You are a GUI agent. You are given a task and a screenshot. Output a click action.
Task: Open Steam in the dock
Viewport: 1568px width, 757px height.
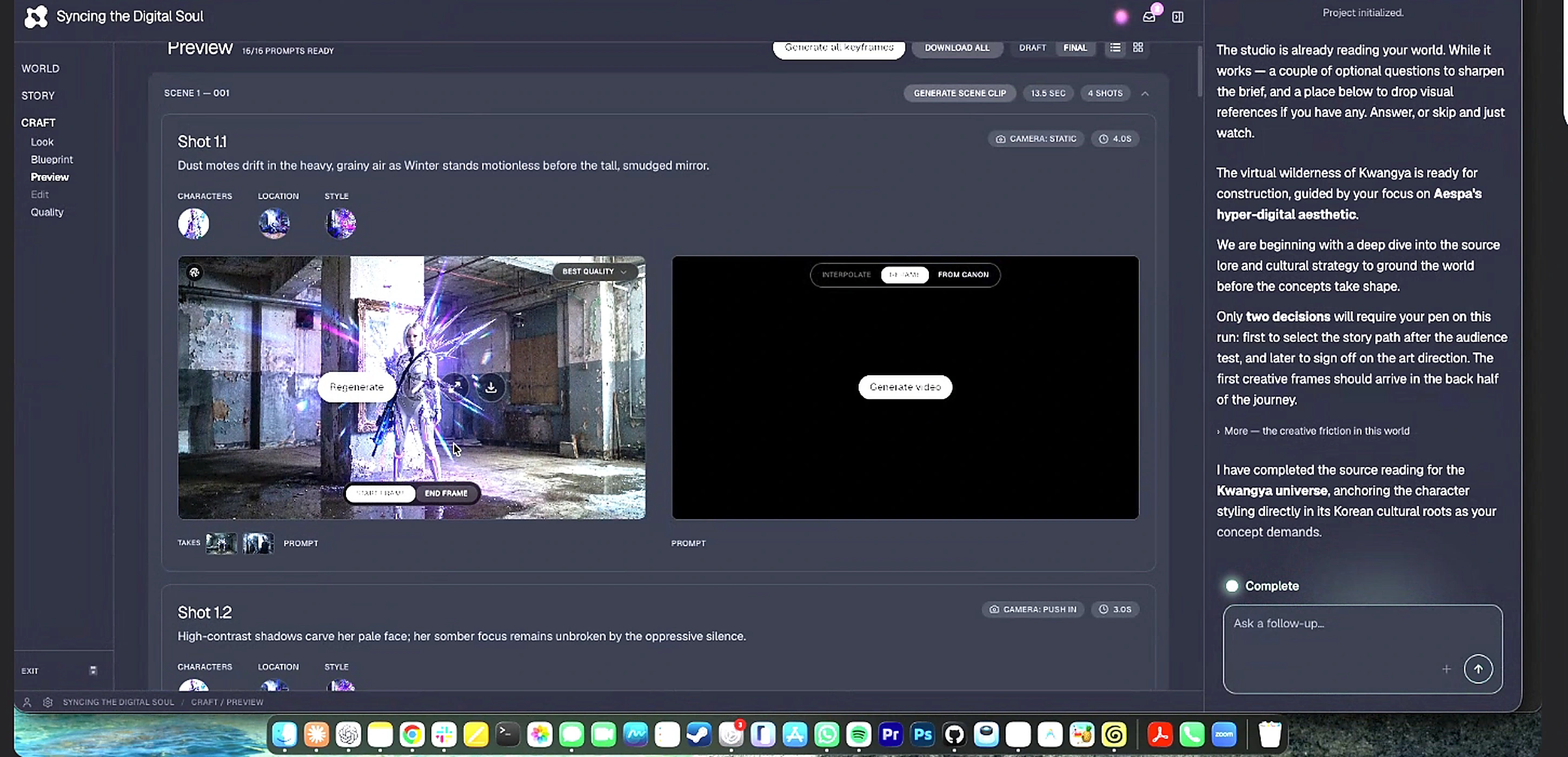pos(699,734)
